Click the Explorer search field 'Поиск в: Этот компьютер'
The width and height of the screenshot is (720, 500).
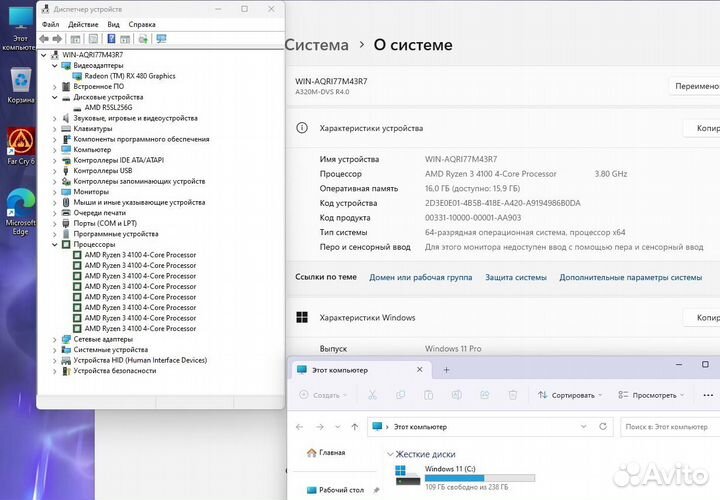[x=670, y=427]
